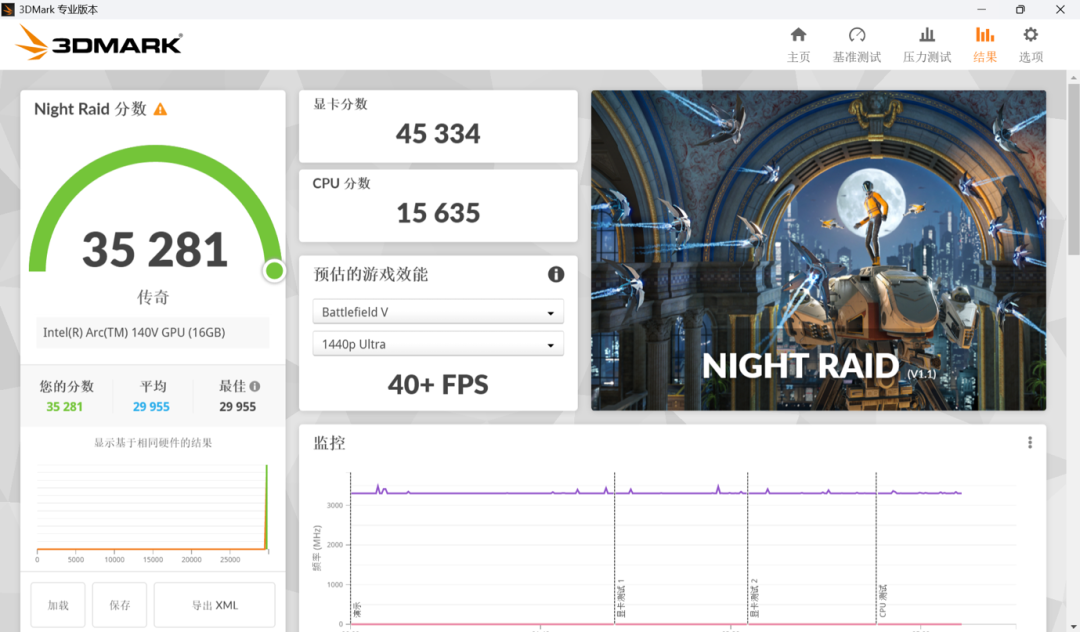The height and width of the screenshot is (632, 1080).
Task: Click the 监控 panel heading
Action: [329, 443]
